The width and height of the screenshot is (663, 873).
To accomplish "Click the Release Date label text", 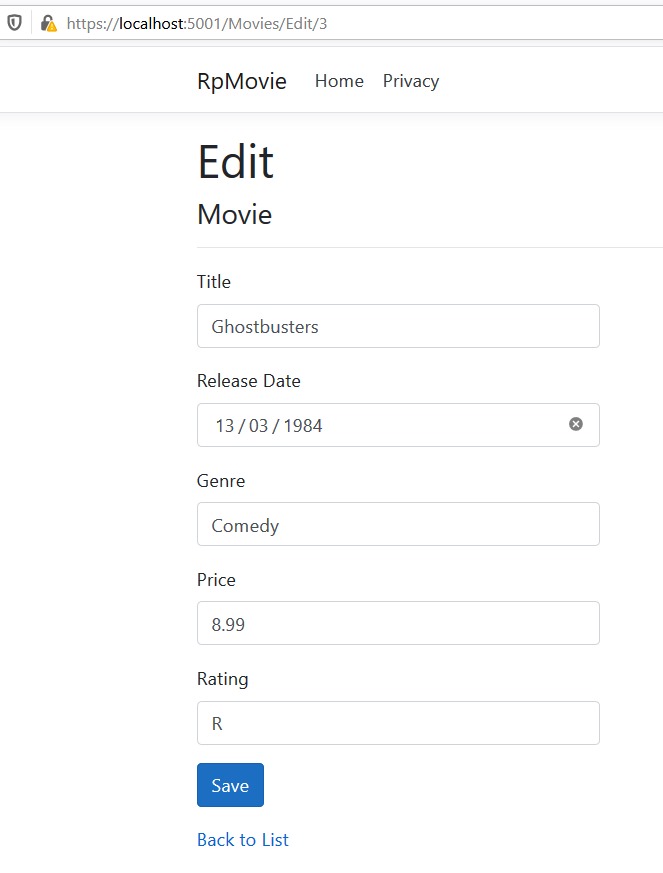I will click(248, 381).
